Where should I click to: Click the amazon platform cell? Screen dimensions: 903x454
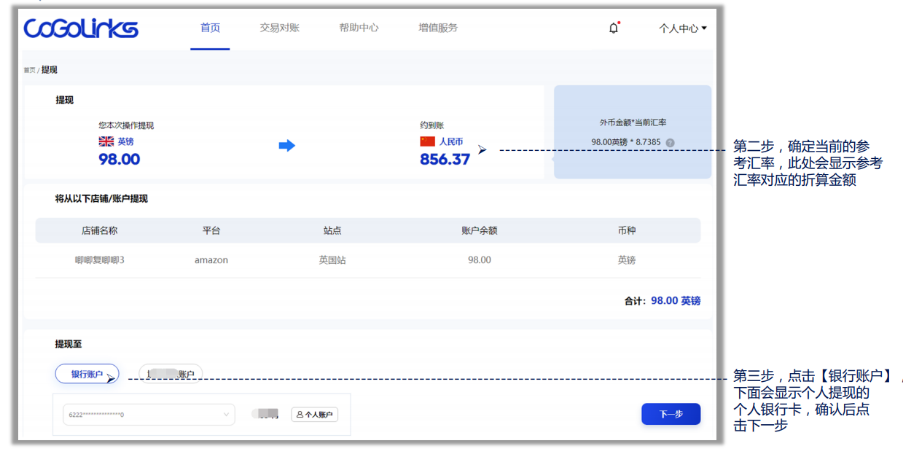tap(211, 260)
